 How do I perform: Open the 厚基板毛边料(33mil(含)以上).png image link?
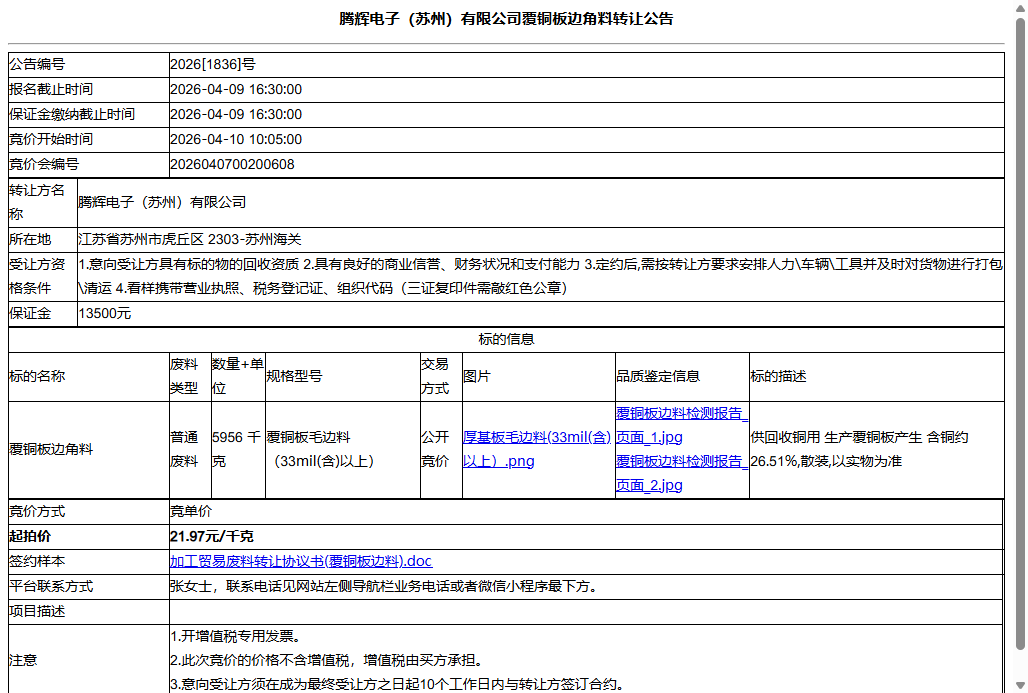(536, 449)
